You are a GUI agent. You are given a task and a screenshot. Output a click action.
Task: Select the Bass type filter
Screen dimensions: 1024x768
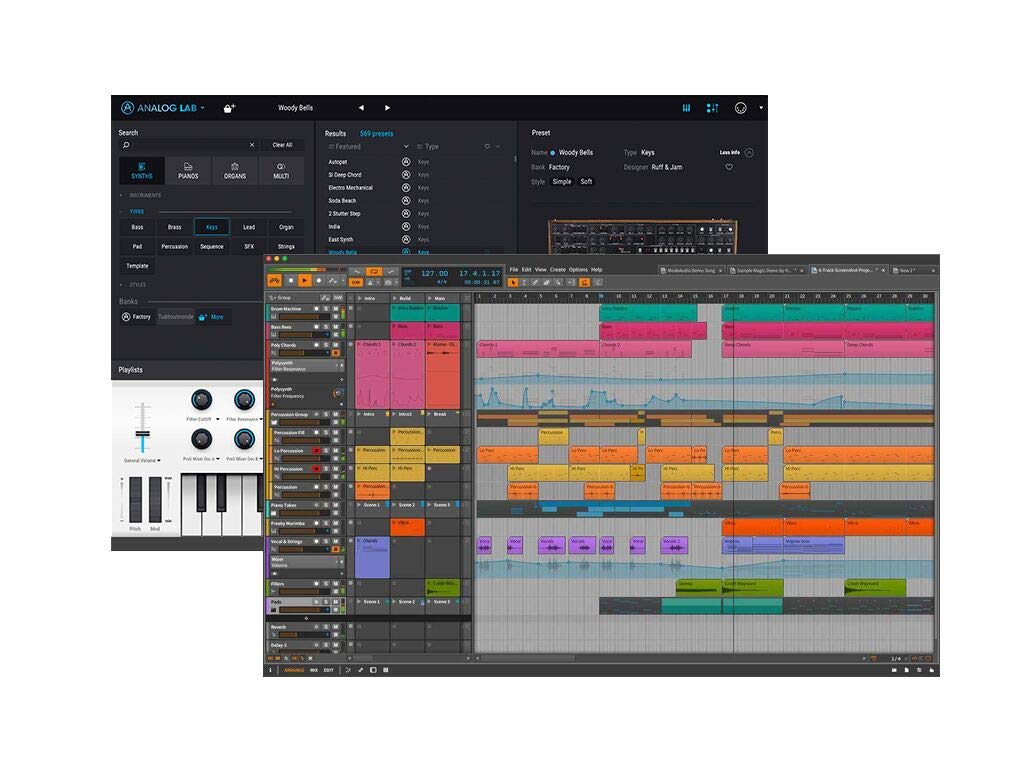pos(137,227)
